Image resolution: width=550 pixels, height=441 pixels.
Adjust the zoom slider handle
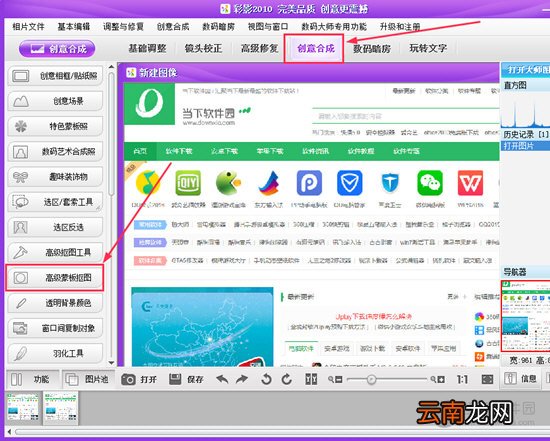coord(371,379)
